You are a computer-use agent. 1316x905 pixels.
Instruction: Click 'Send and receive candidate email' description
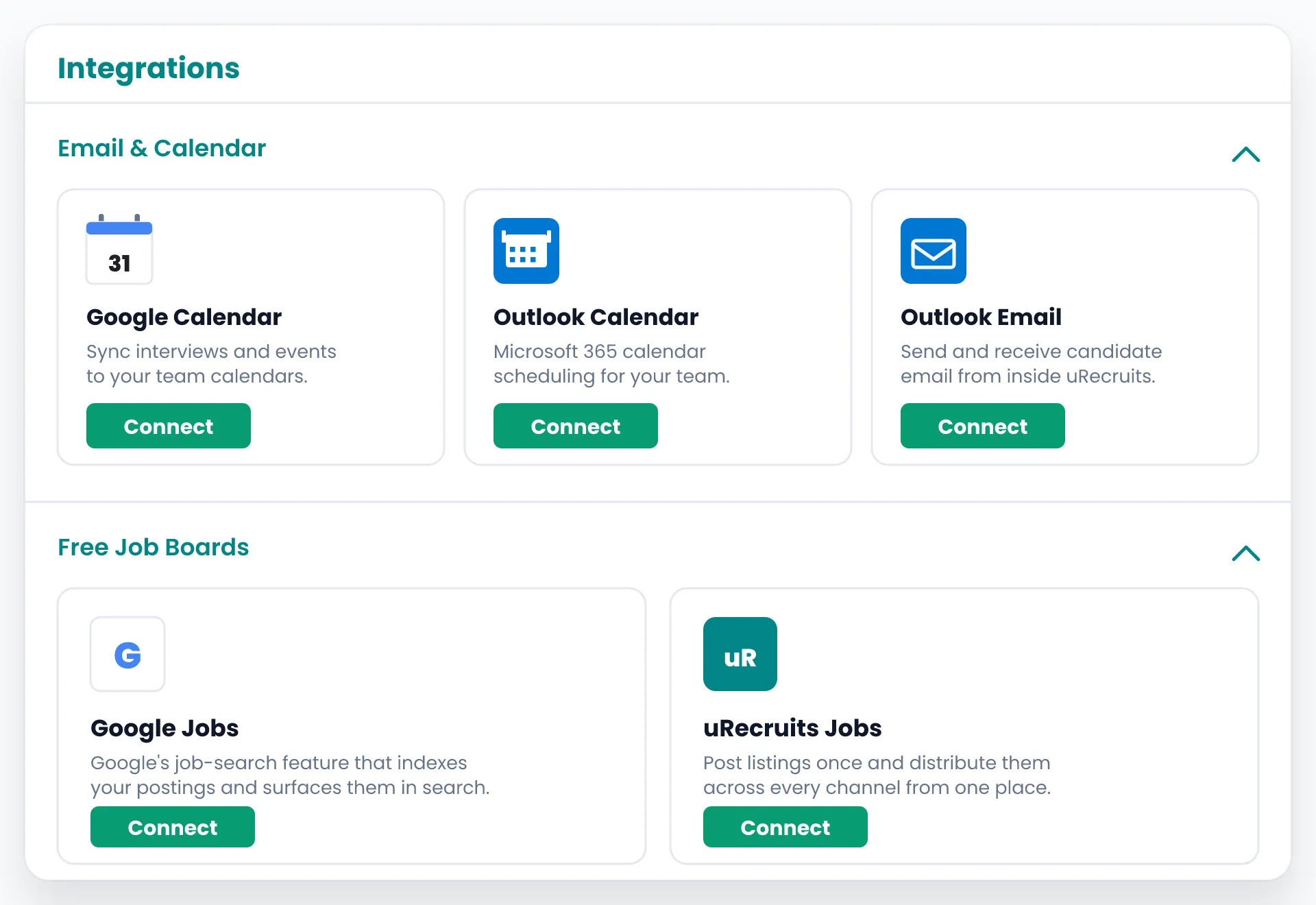1031,364
